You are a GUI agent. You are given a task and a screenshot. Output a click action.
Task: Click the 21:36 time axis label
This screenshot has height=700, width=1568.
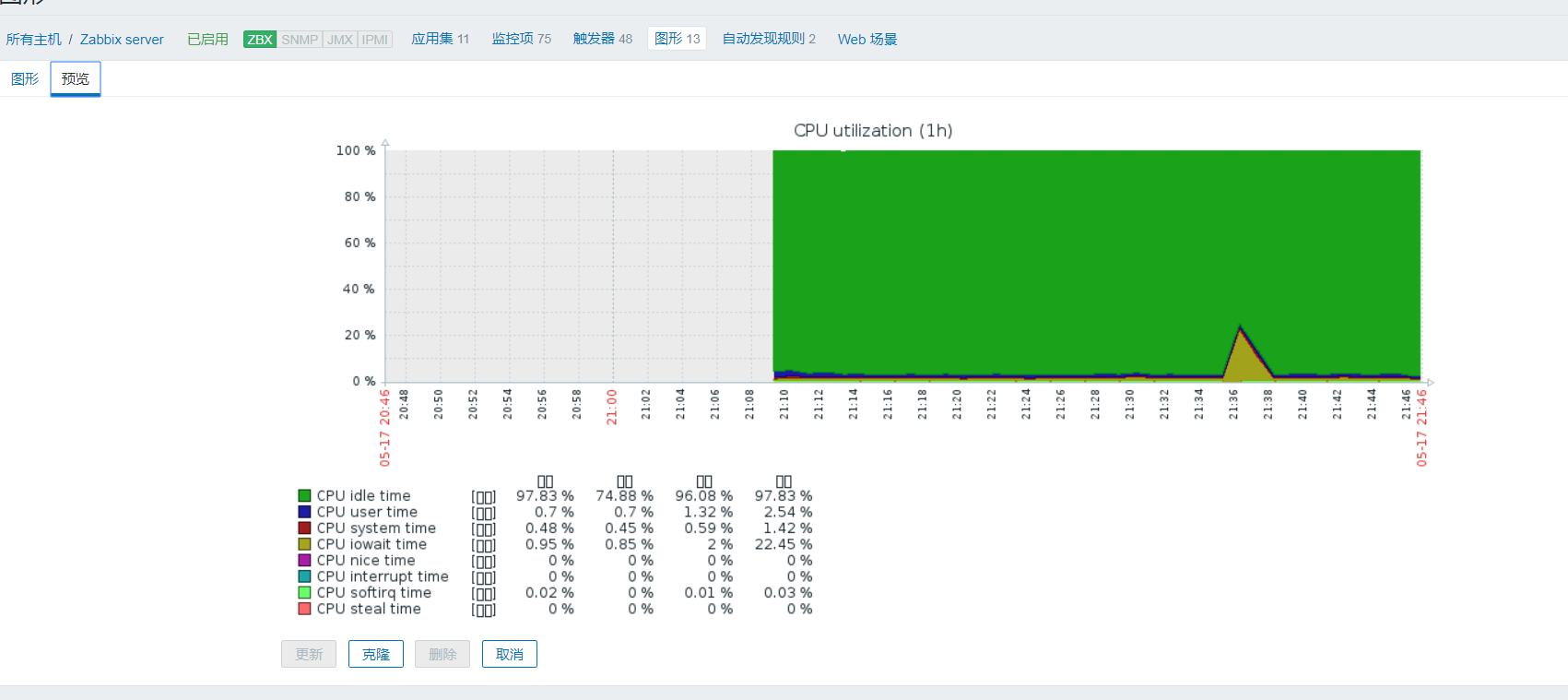tap(1233, 404)
